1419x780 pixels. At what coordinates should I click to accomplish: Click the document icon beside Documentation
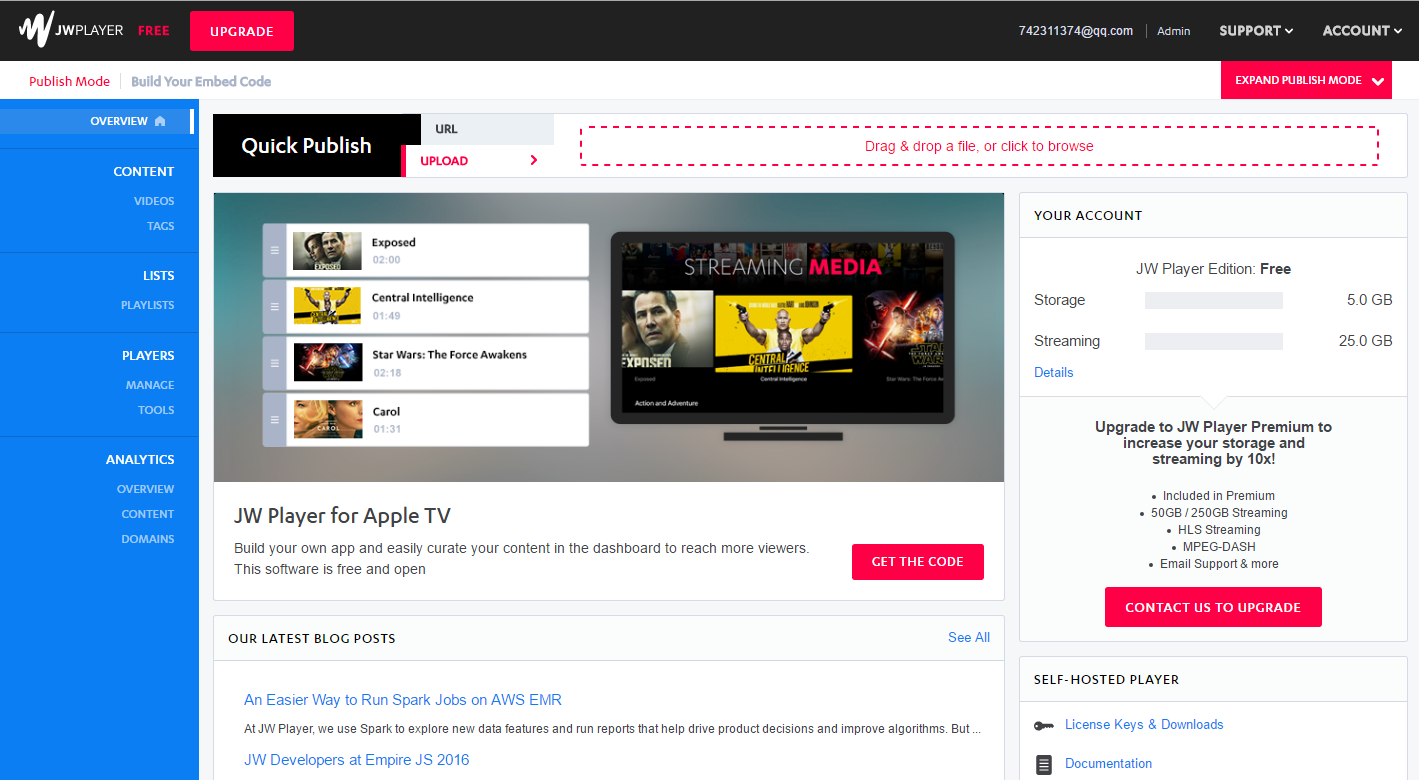coord(1044,765)
